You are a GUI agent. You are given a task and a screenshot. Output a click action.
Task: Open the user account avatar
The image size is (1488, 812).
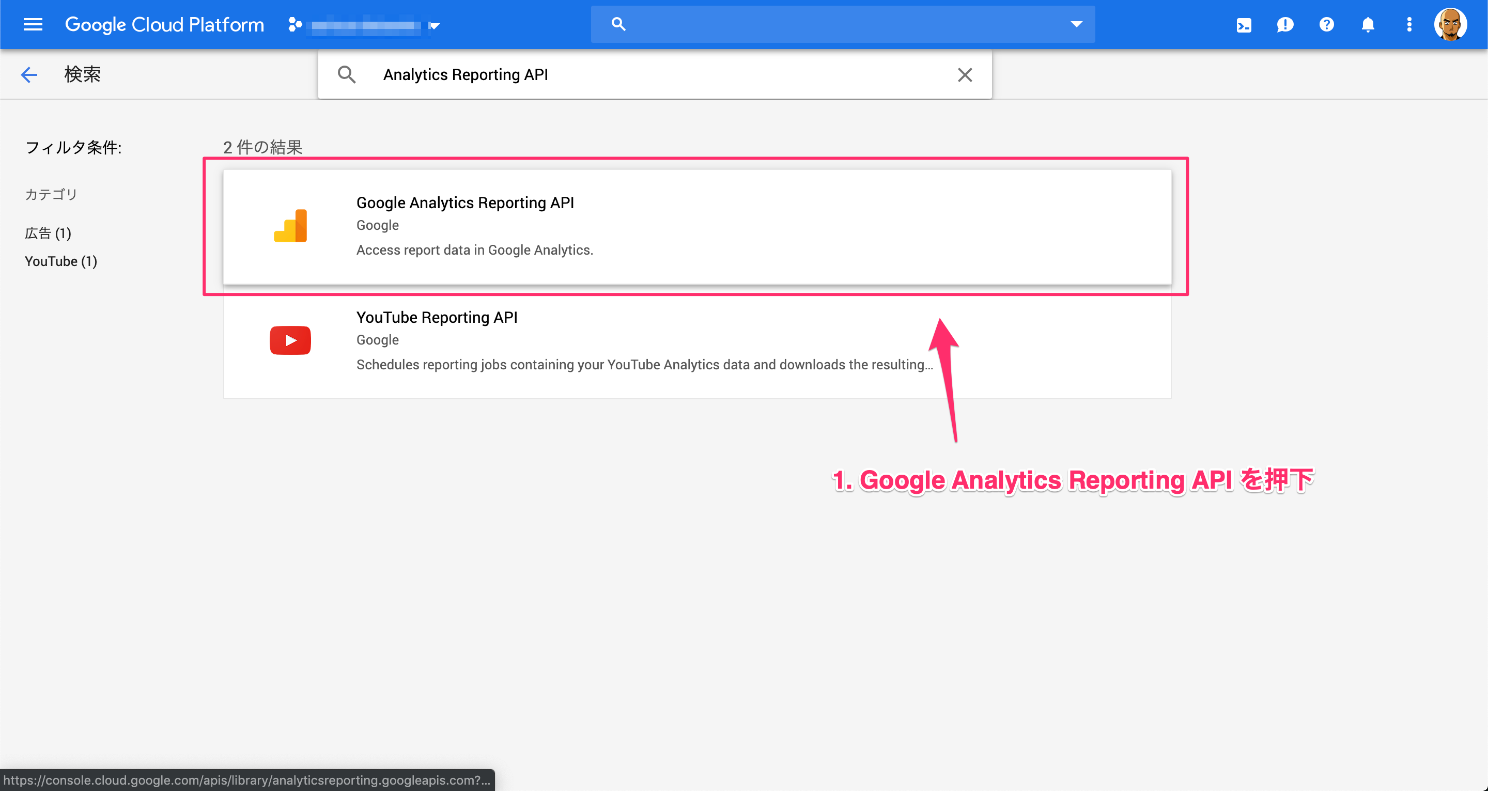[x=1450, y=24]
